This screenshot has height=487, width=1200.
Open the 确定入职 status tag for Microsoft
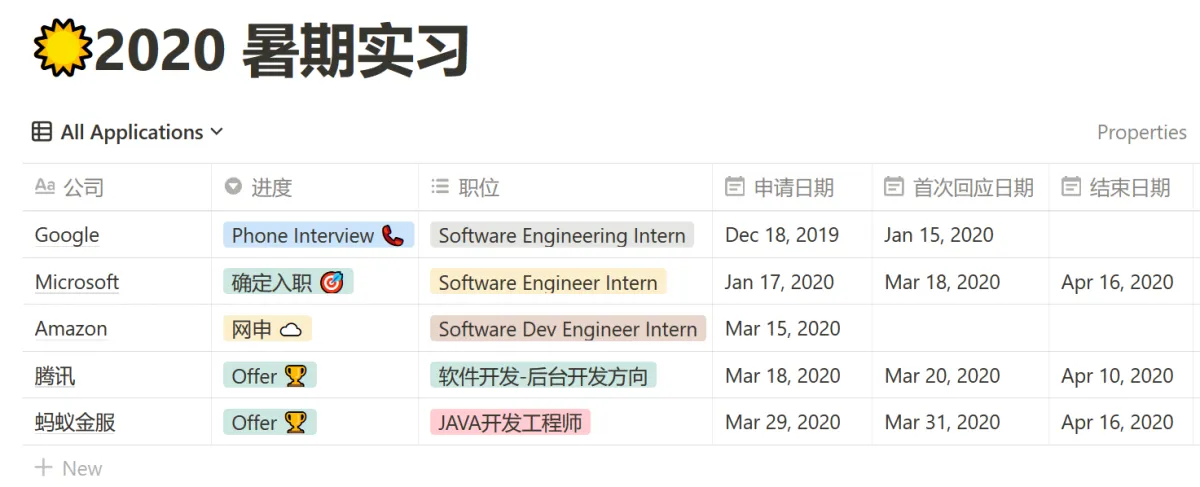coord(288,283)
